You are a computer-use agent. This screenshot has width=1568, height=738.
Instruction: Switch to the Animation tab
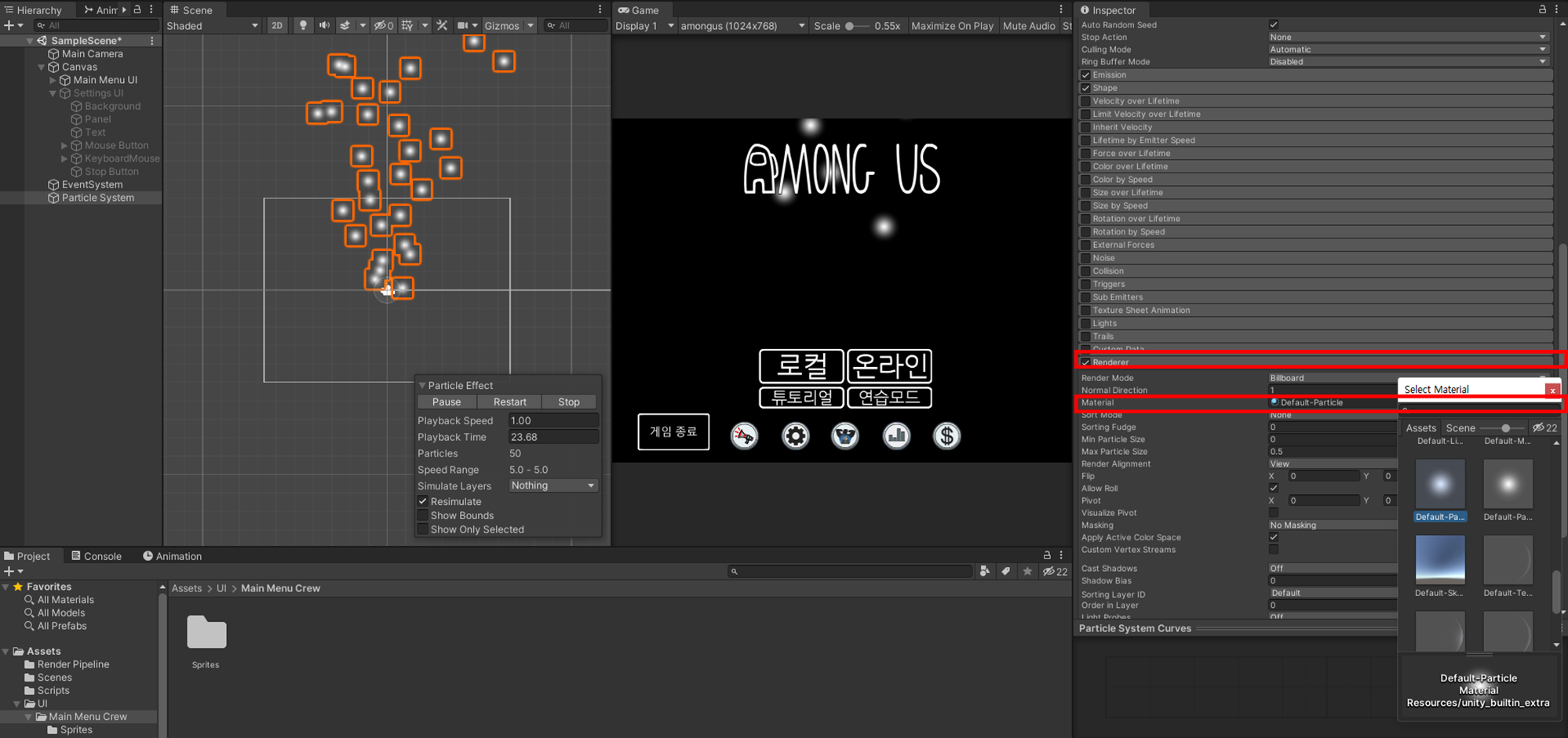click(172, 556)
